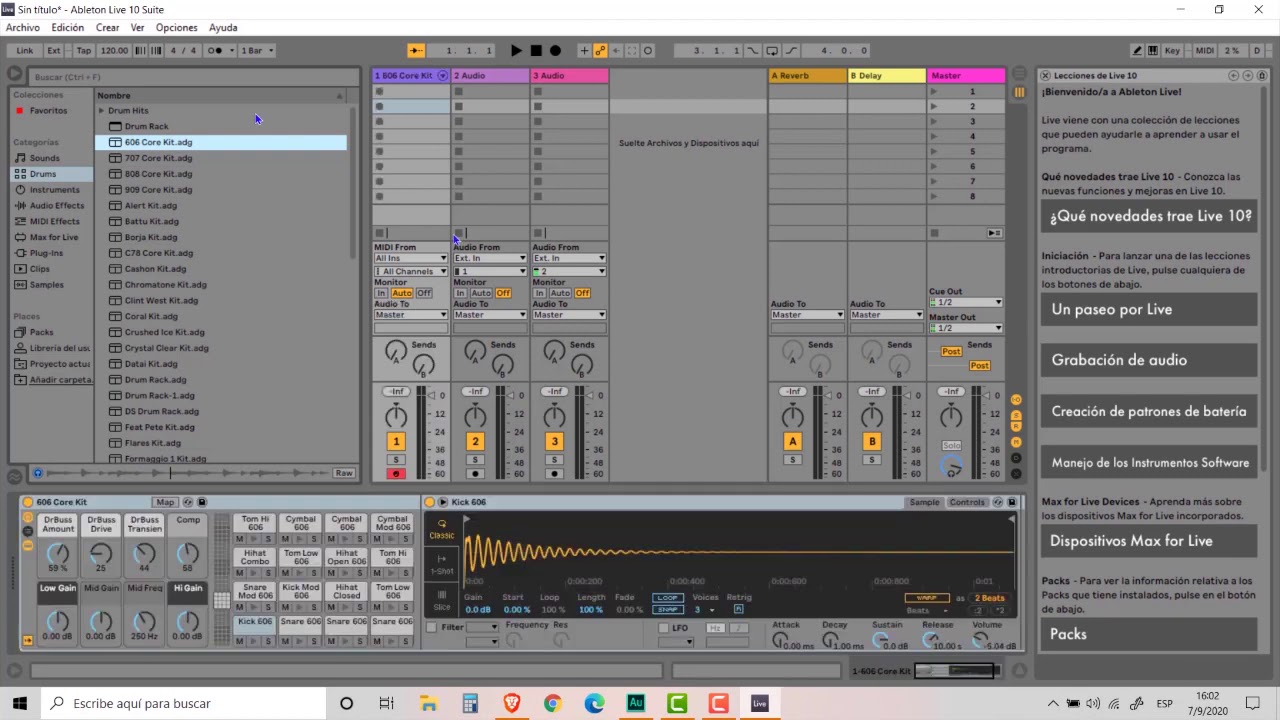Select the 2 Audio track header
This screenshot has height=720, width=1280.
pos(490,76)
